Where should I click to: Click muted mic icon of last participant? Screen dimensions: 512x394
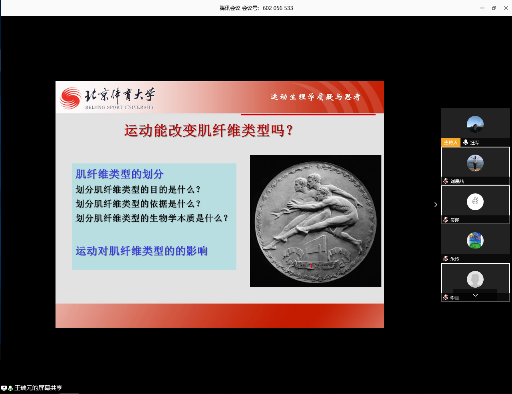(445, 297)
